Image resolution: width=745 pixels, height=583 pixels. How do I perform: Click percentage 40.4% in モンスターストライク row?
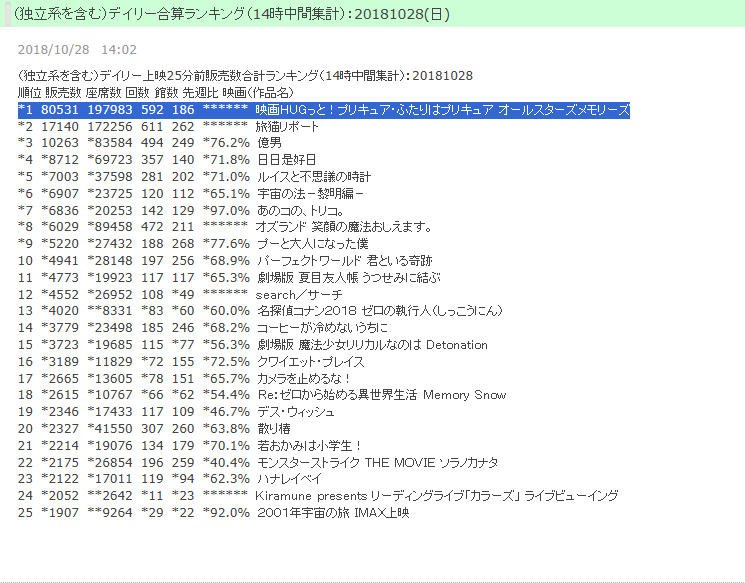point(226,462)
